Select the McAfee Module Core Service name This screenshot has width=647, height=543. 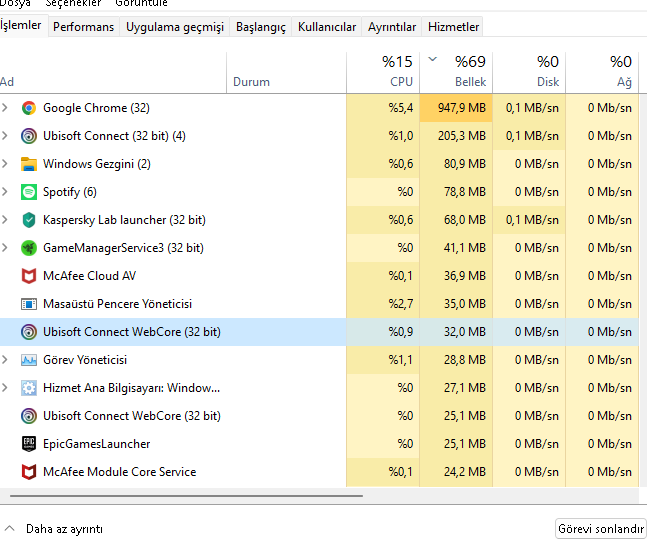[120, 472]
